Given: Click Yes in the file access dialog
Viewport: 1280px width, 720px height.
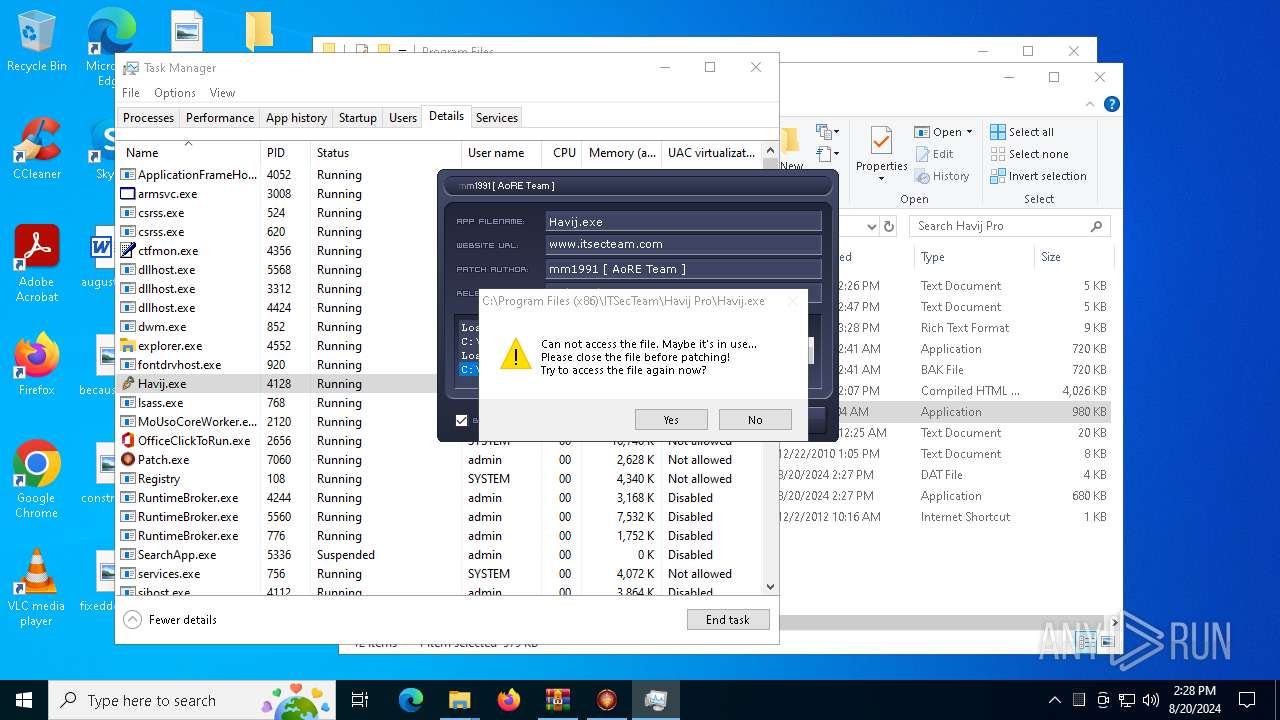Looking at the screenshot, I should click(x=671, y=420).
